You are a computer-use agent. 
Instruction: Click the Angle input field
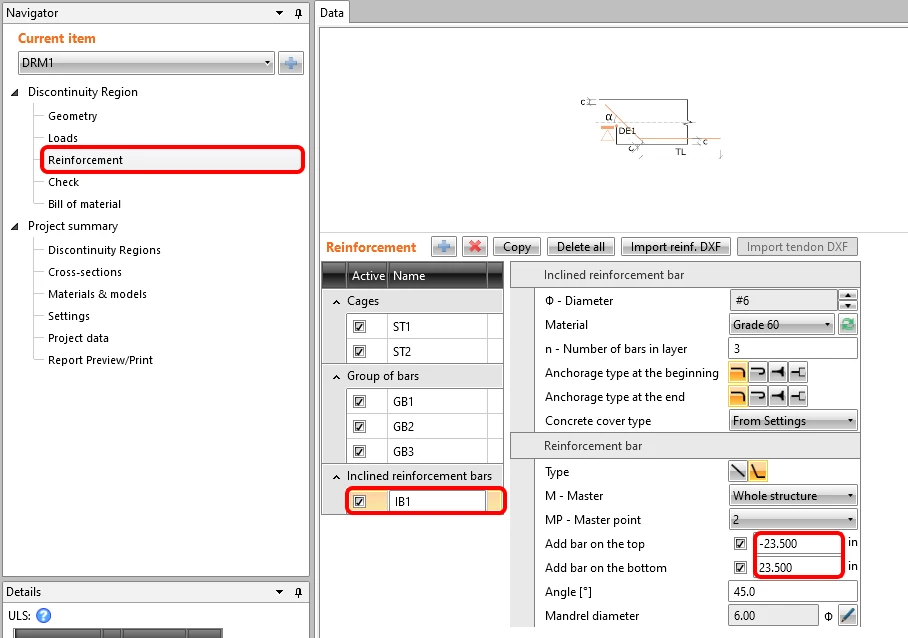[x=792, y=591]
